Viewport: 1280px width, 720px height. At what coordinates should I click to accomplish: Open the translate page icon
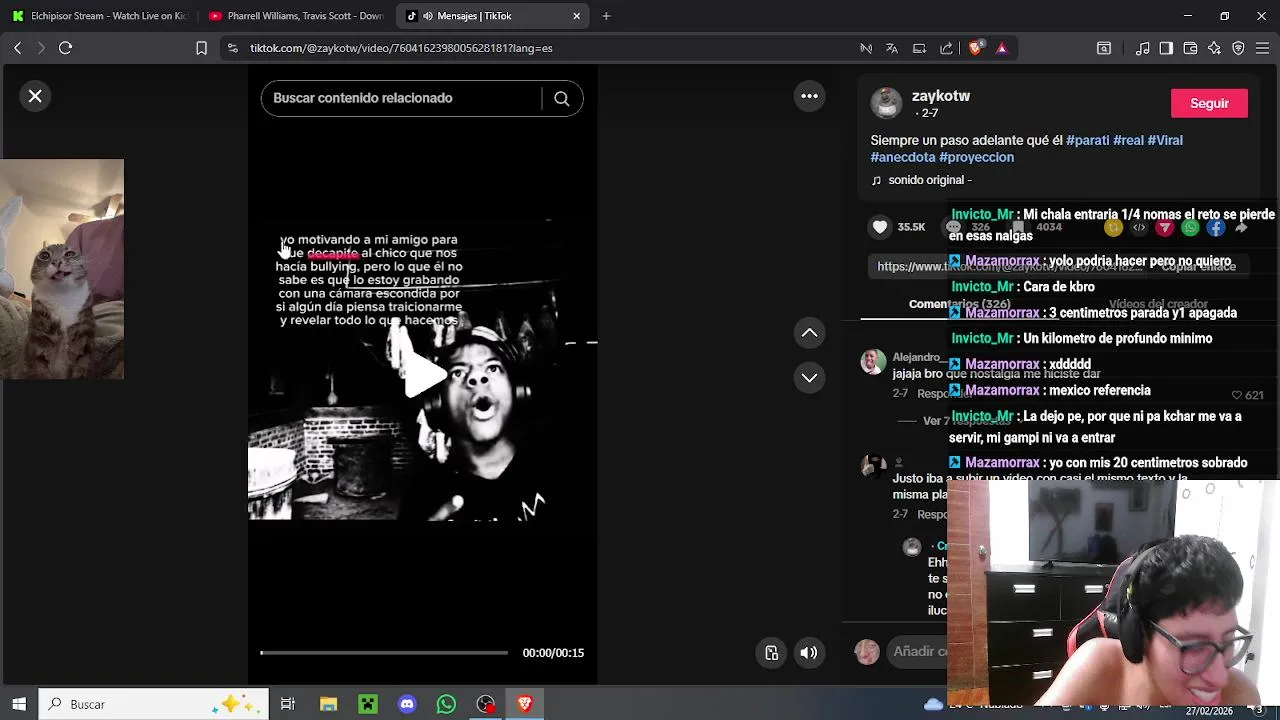(892, 48)
